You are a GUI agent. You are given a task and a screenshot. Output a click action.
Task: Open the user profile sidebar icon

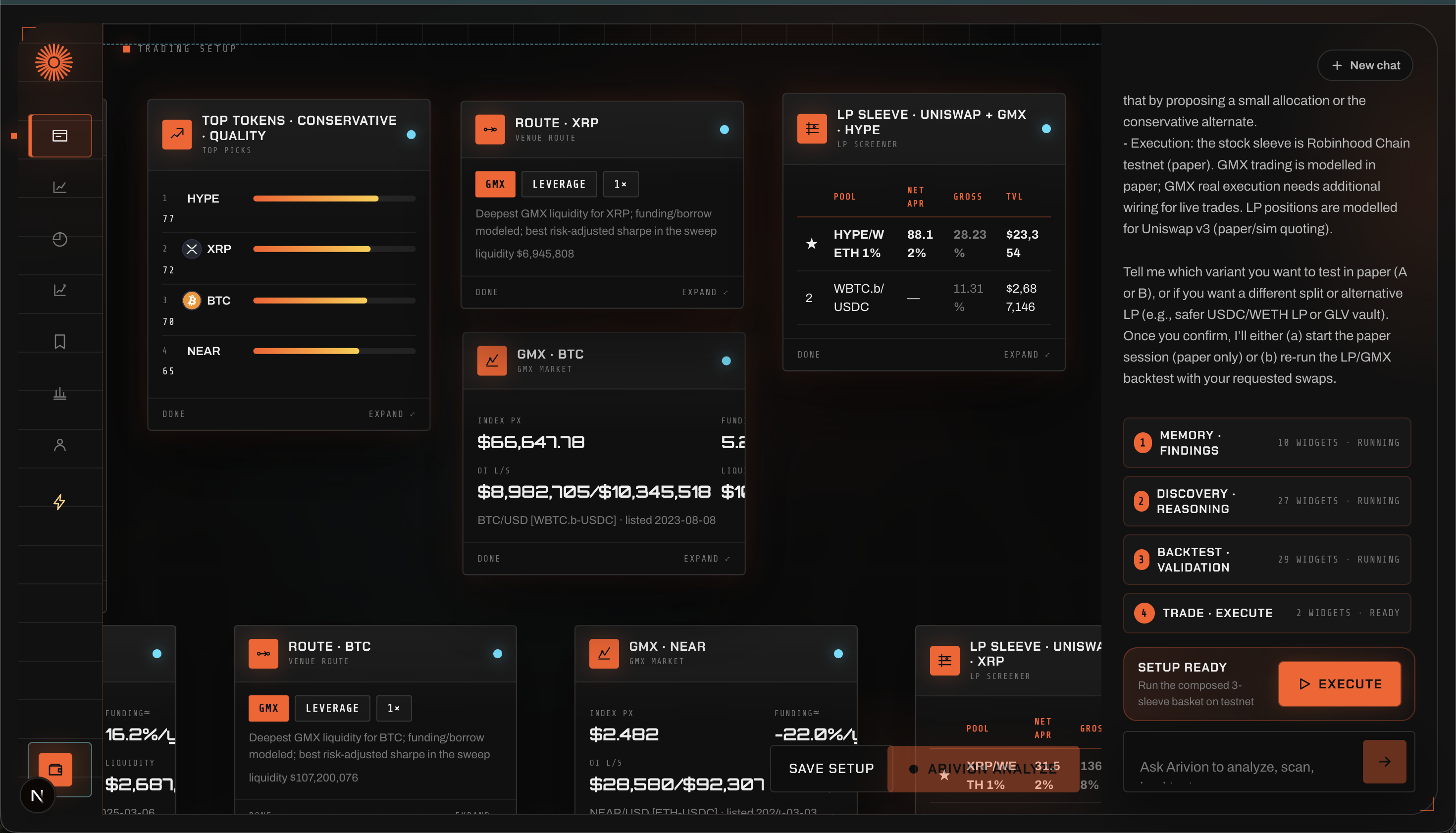point(60,445)
